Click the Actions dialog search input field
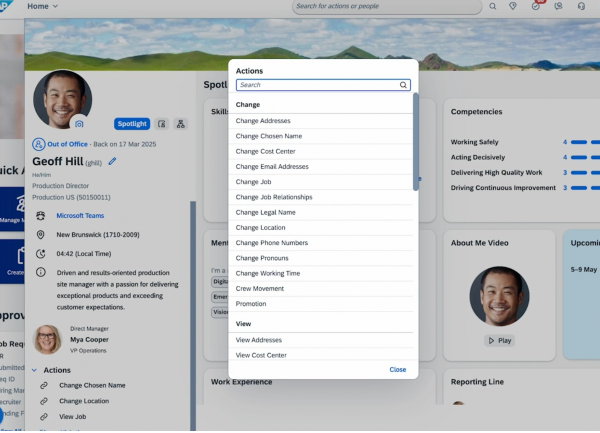The height and width of the screenshot is (433, 600). (x=316, y=86)
